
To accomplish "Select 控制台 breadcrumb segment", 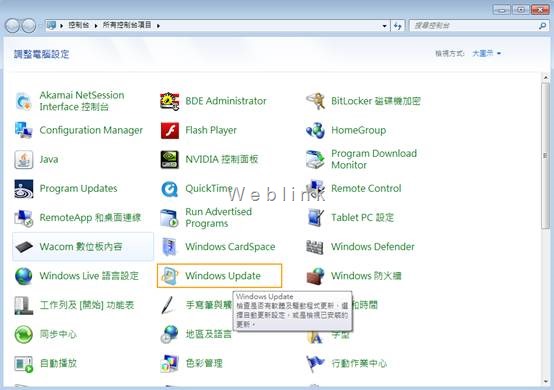I will pos(79,25).
